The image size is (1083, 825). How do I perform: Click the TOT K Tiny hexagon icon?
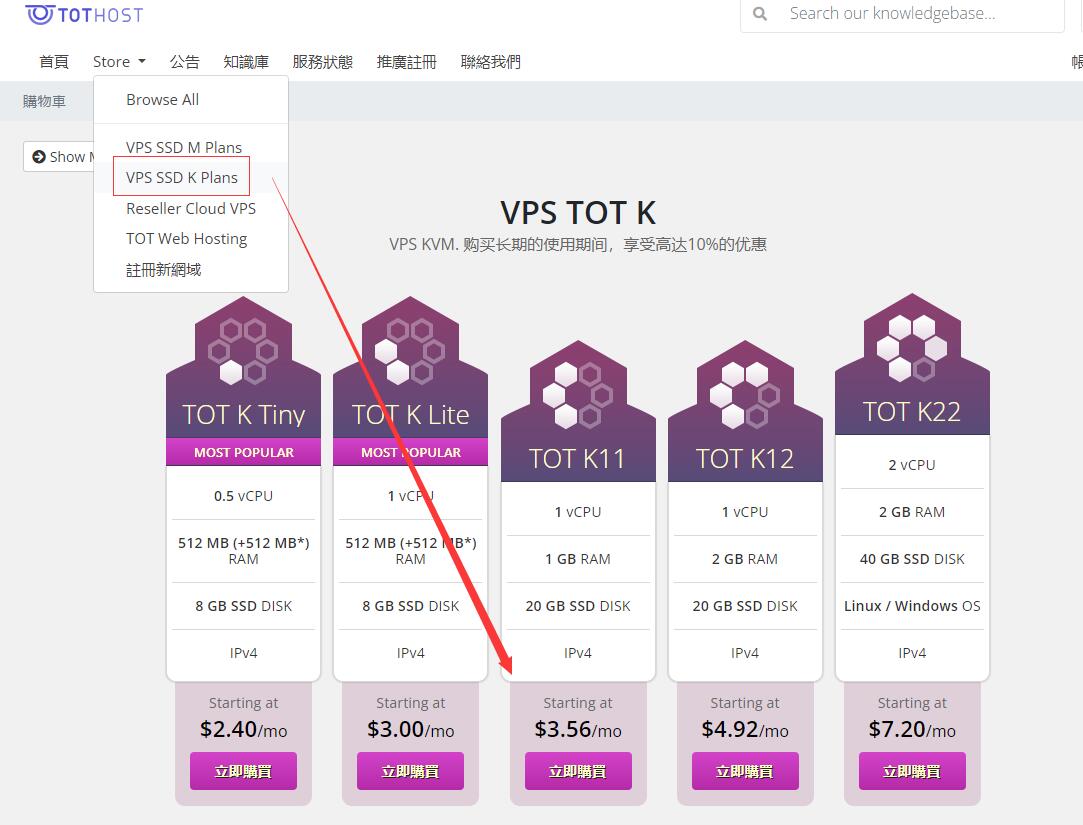click(x=243, y=351)
